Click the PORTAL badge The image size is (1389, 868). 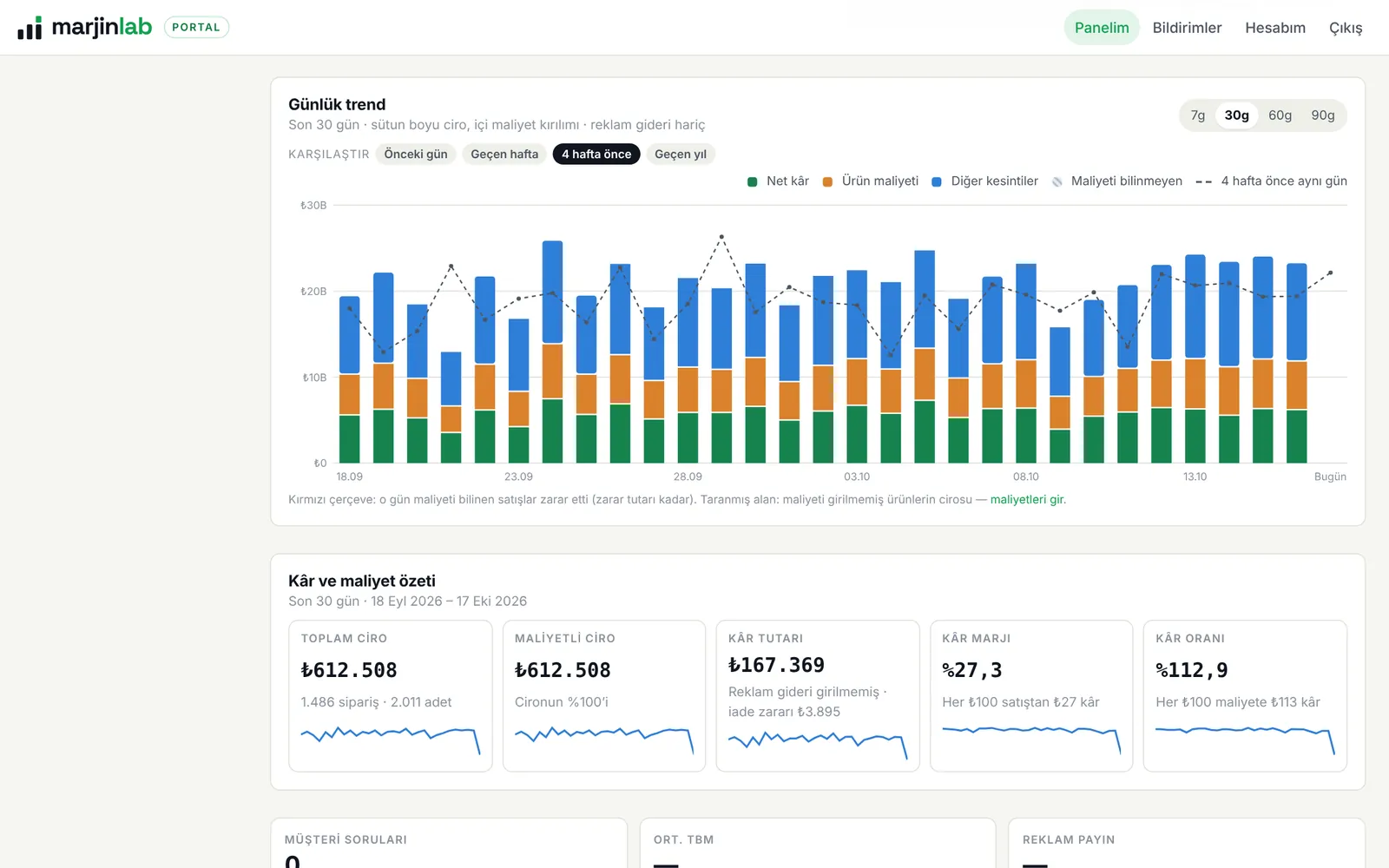pos(196,27)
